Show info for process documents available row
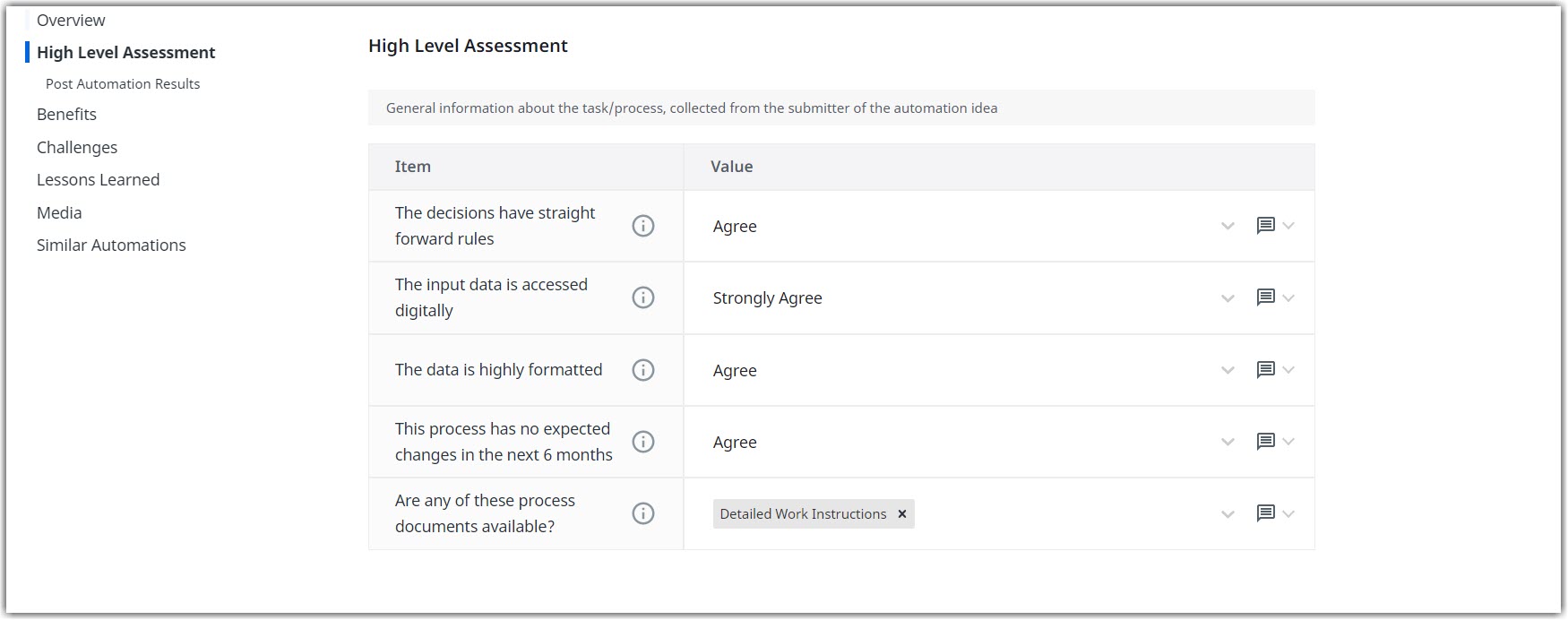The height and width of the screenshot is (620, 1568). (x=643, y=513)
